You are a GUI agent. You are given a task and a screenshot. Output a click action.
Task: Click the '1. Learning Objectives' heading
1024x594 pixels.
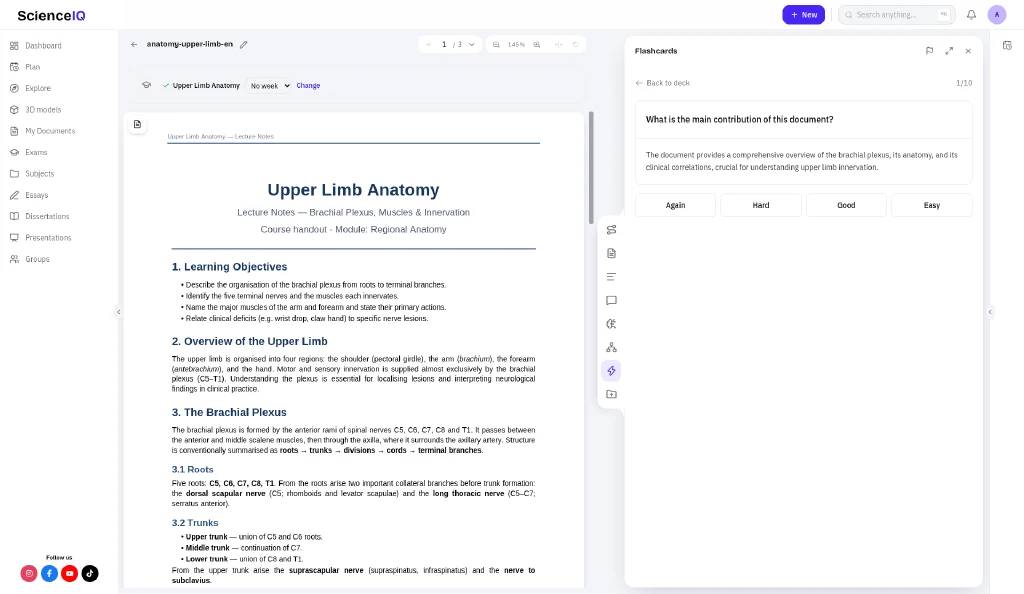(x=229, y=266)
